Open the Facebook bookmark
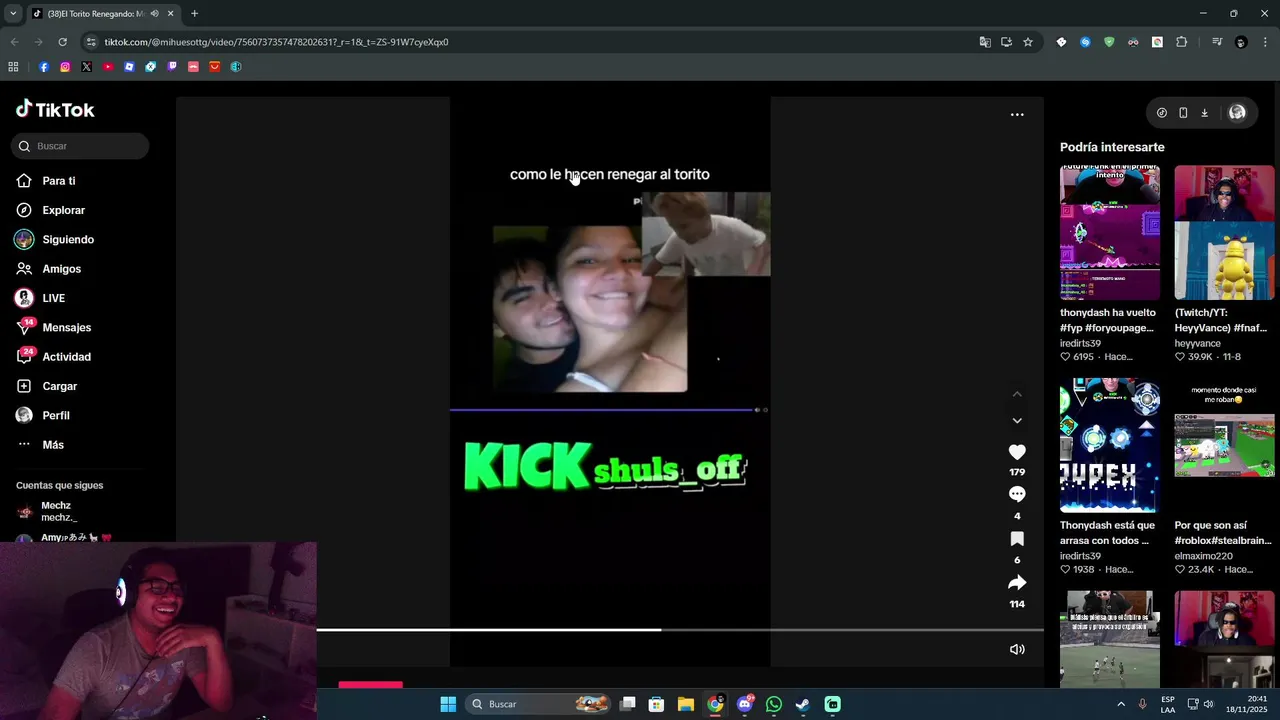The image size is (1280, 720). point(44,67)
